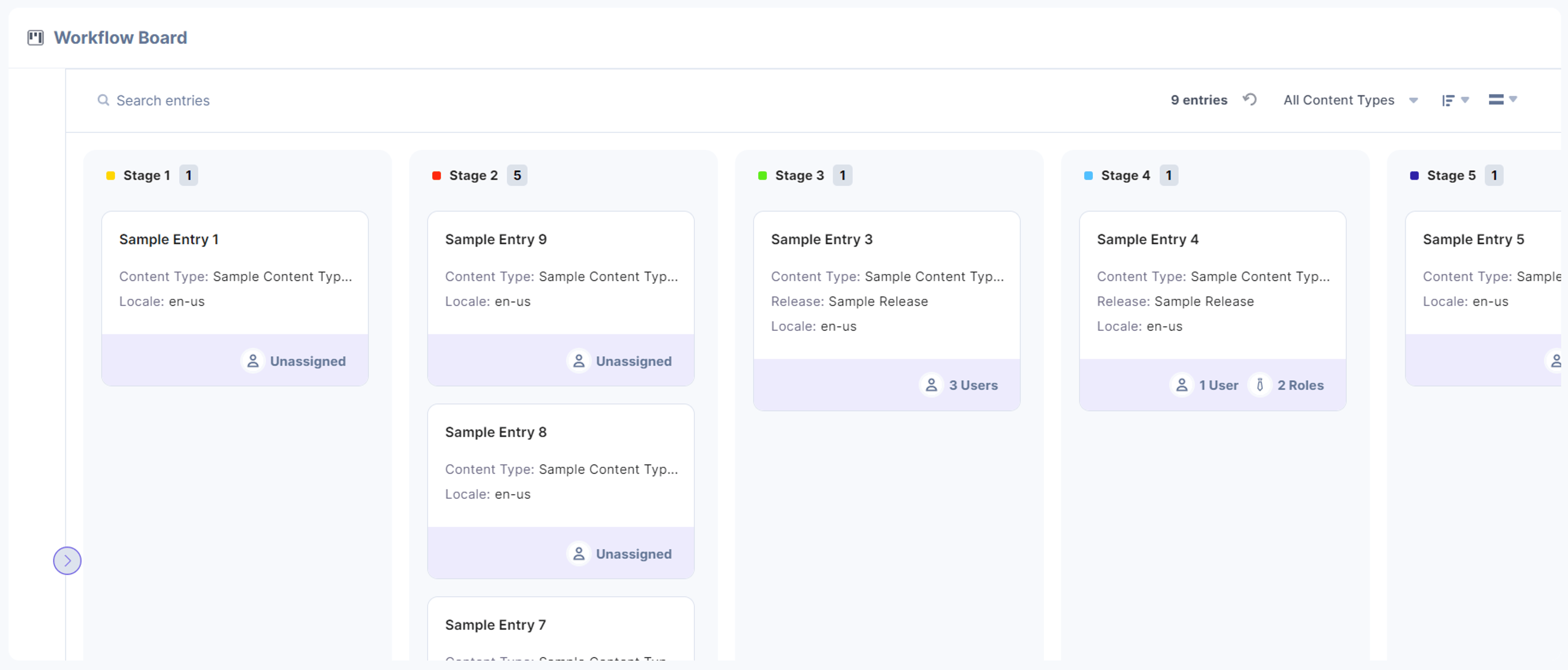Image resolution: width=1568 pixels, height=670 pixels.
Task: Click the Workflow Board page title
Action: tap(120, 38)
